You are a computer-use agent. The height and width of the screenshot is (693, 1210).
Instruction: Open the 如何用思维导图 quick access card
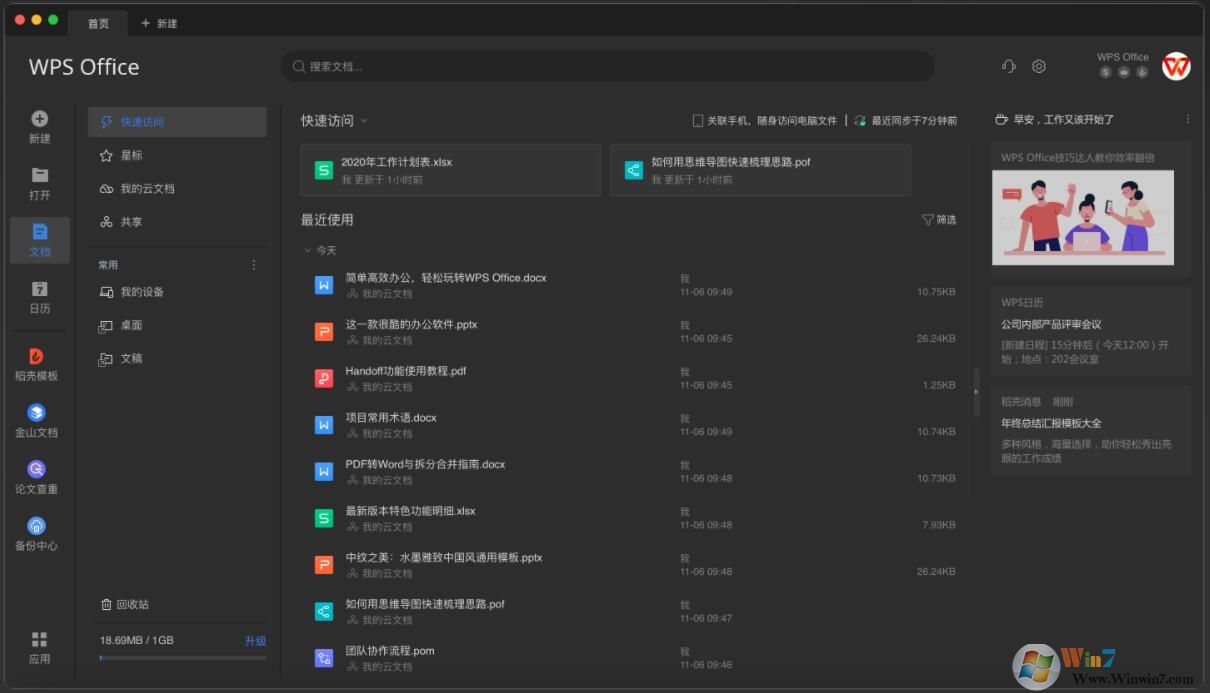click(760, 170)
